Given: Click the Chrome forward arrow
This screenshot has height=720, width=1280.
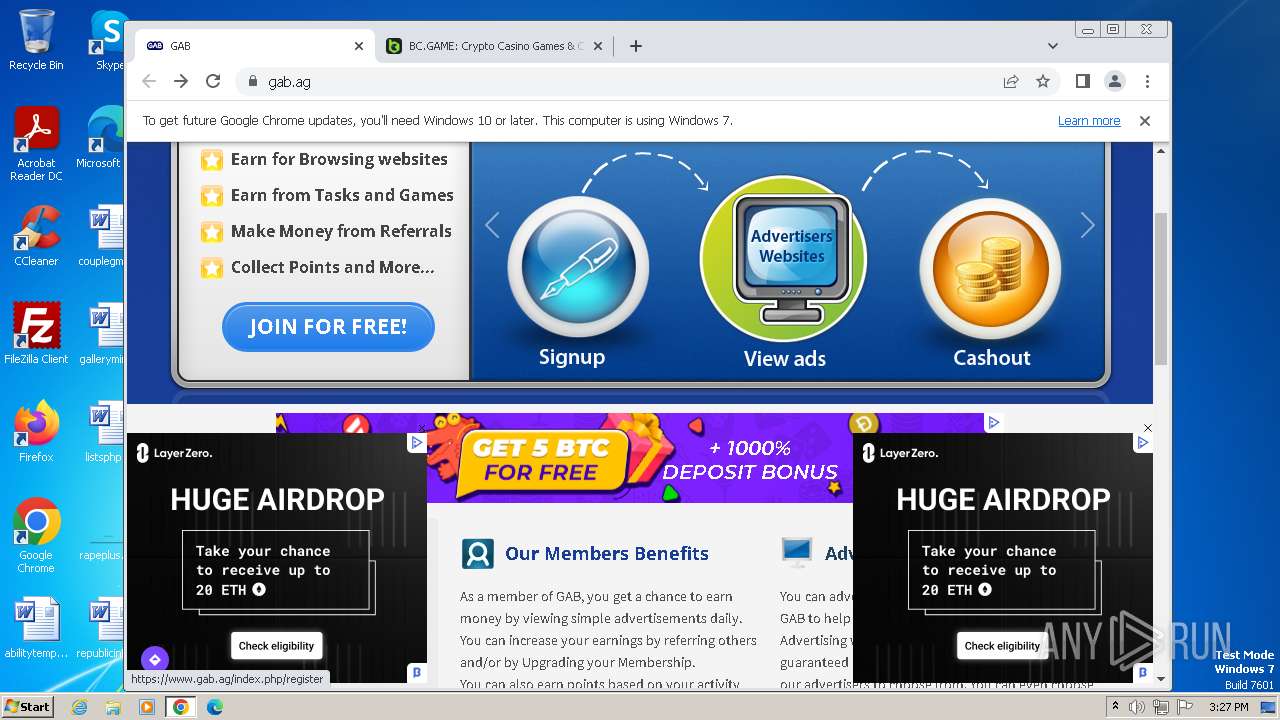Looking at the screenshot, I should tap(181, 81).
